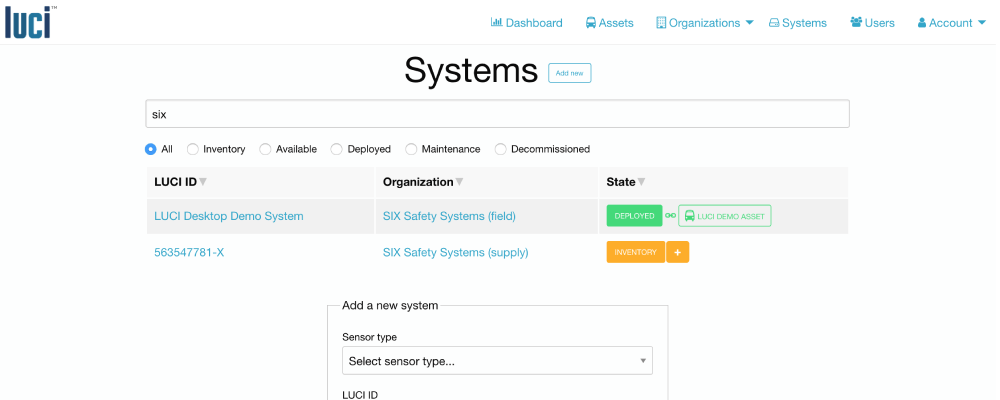Image resolution: width=1000 pixels, height=400 pixels.
Task: Click the LUCI DEMO ASSET button
Action: (x=724, y=216)
